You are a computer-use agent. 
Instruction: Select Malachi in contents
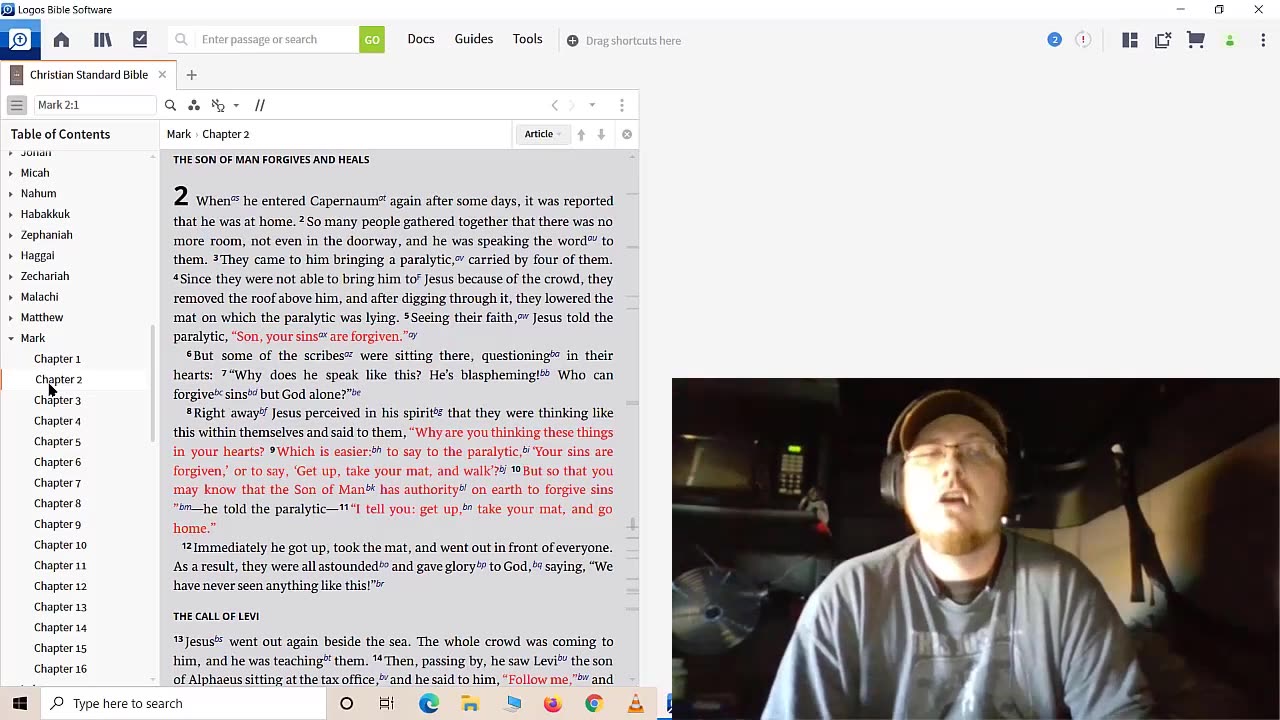[x=40, y=297]
